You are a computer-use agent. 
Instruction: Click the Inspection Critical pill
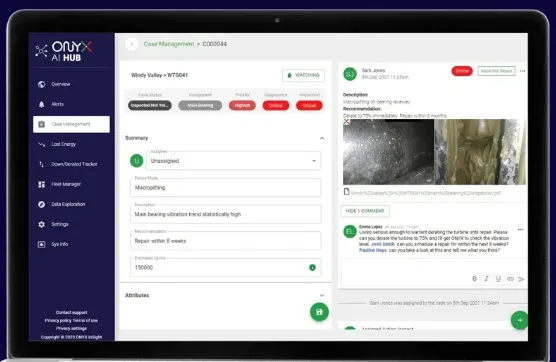[x=309, y=105]
